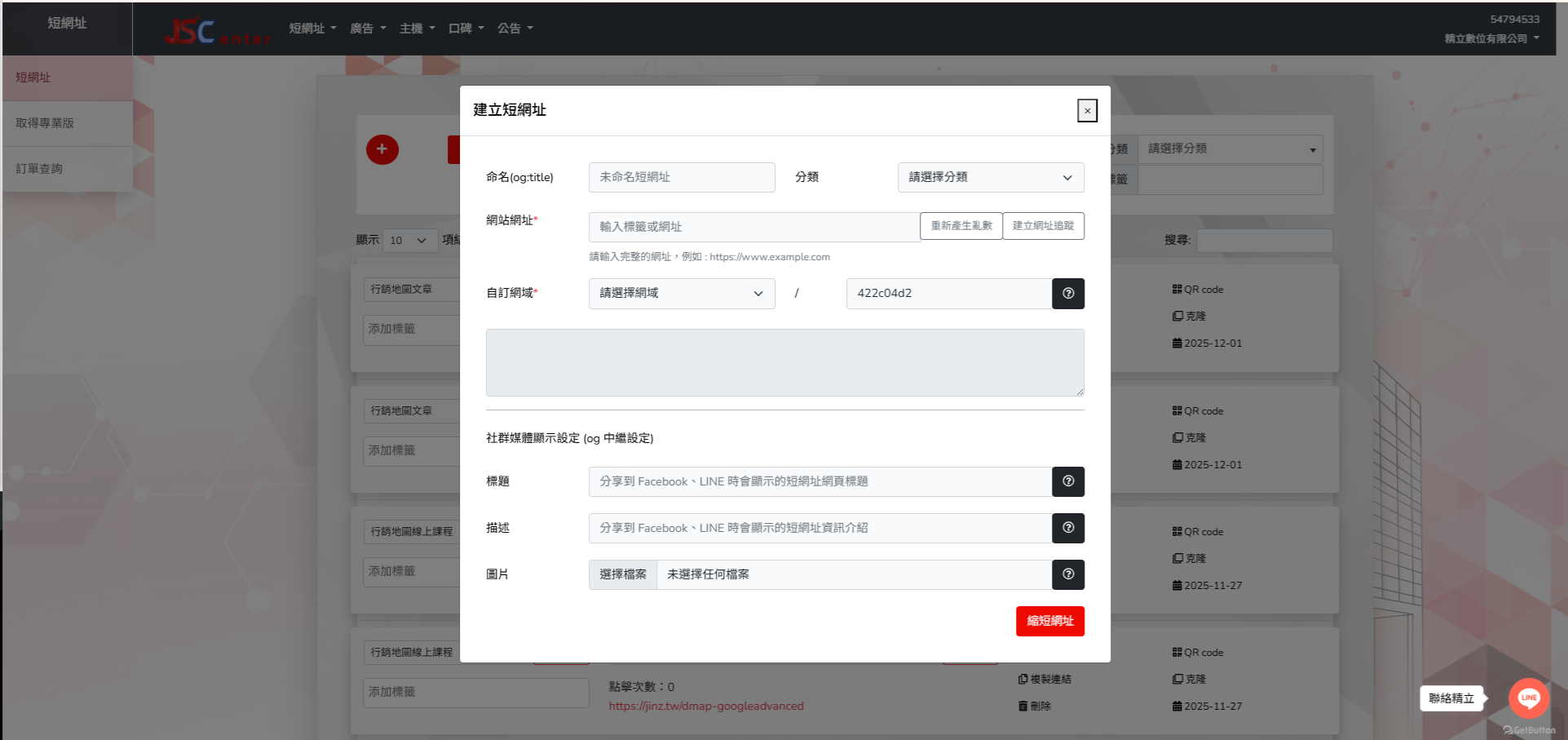Screen dimensions: 1568x740
Task: Click the 重新產生亂數 button
Action: coord(961,226)
